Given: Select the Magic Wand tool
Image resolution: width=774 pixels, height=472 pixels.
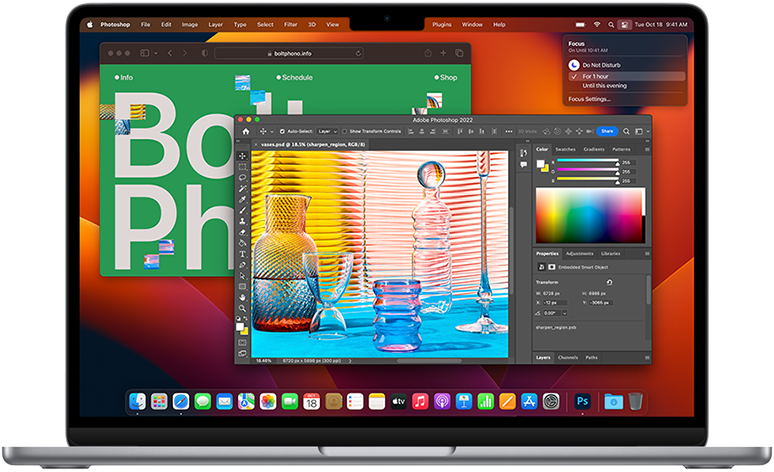Looking at the screenshot, I should (242, 188).
